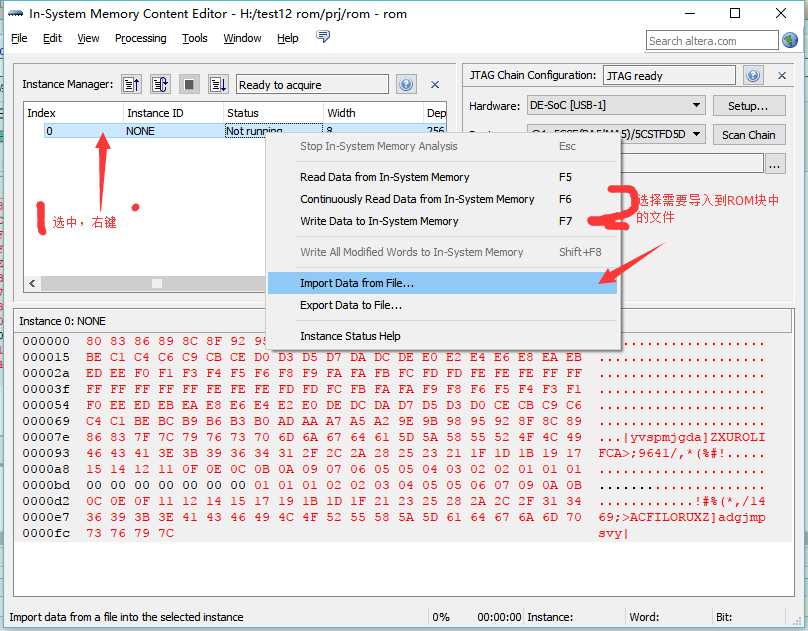Click address 000000 in hex view

pos(46,341)
